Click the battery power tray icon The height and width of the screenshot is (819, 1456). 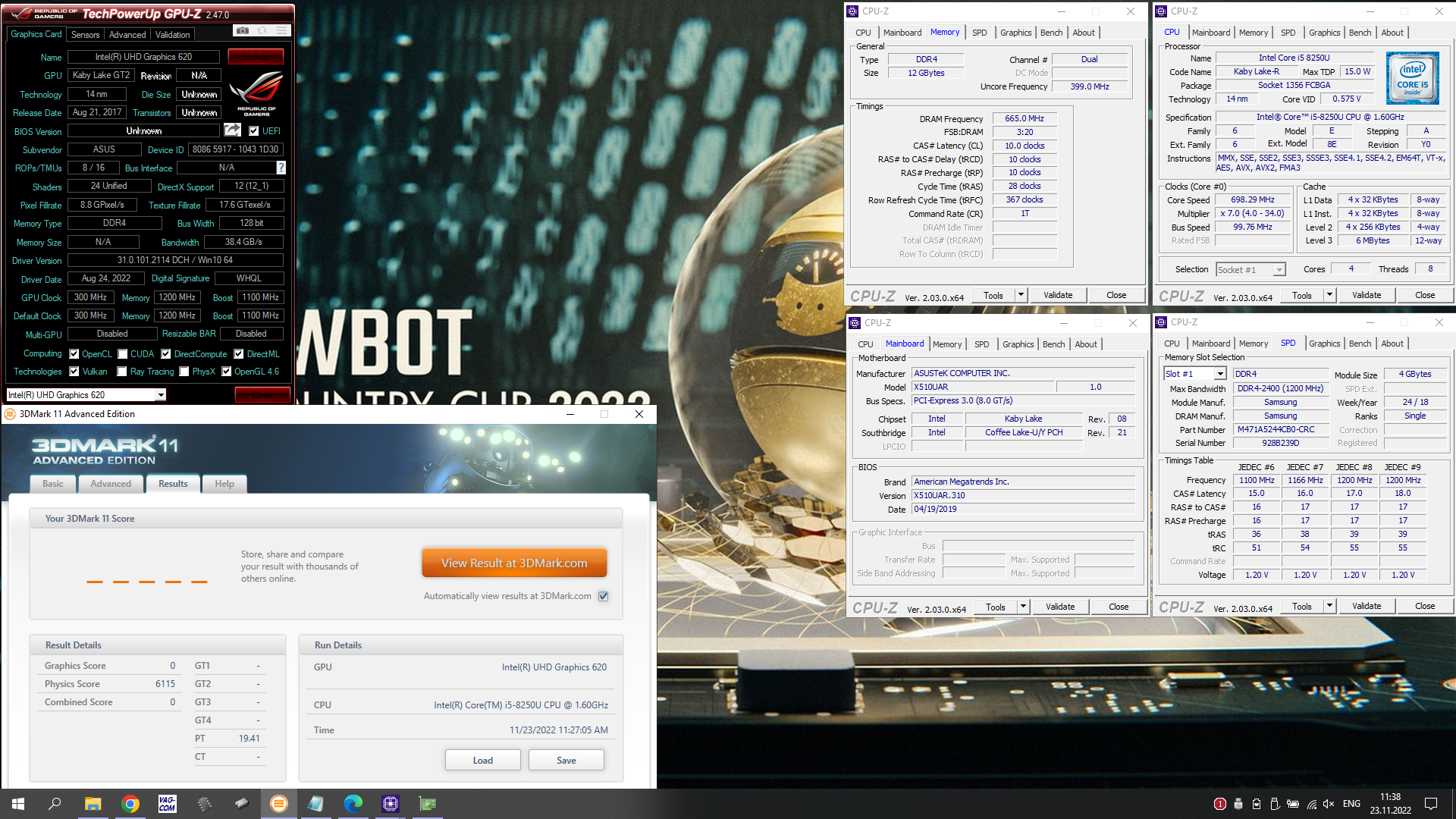(1293, 804)
